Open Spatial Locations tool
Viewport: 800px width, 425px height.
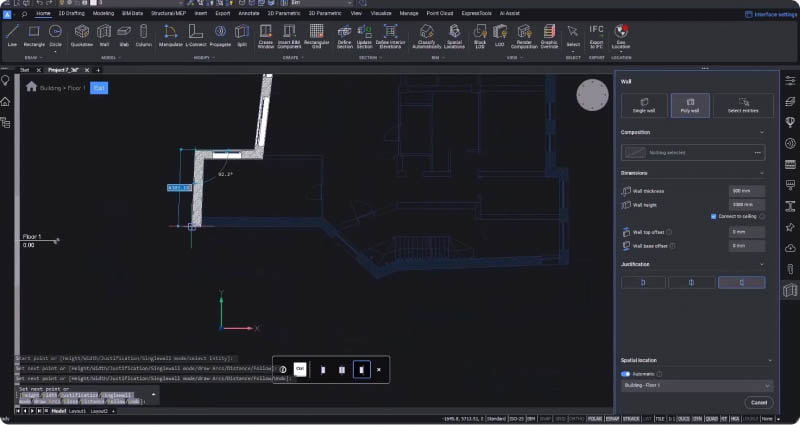(x=454, y=36)
